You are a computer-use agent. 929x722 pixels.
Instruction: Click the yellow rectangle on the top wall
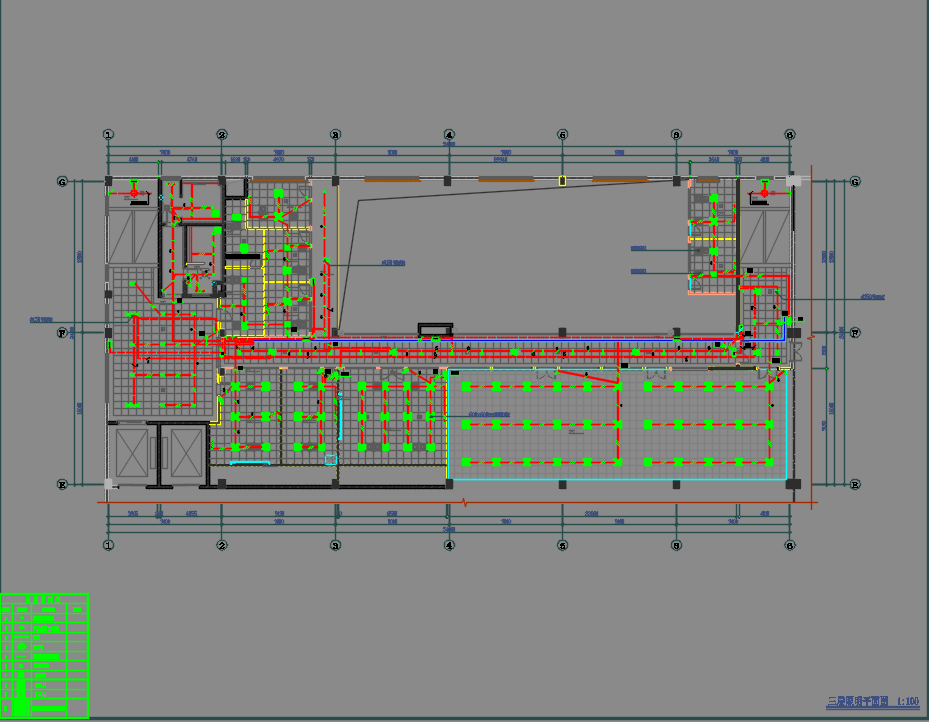562,181
